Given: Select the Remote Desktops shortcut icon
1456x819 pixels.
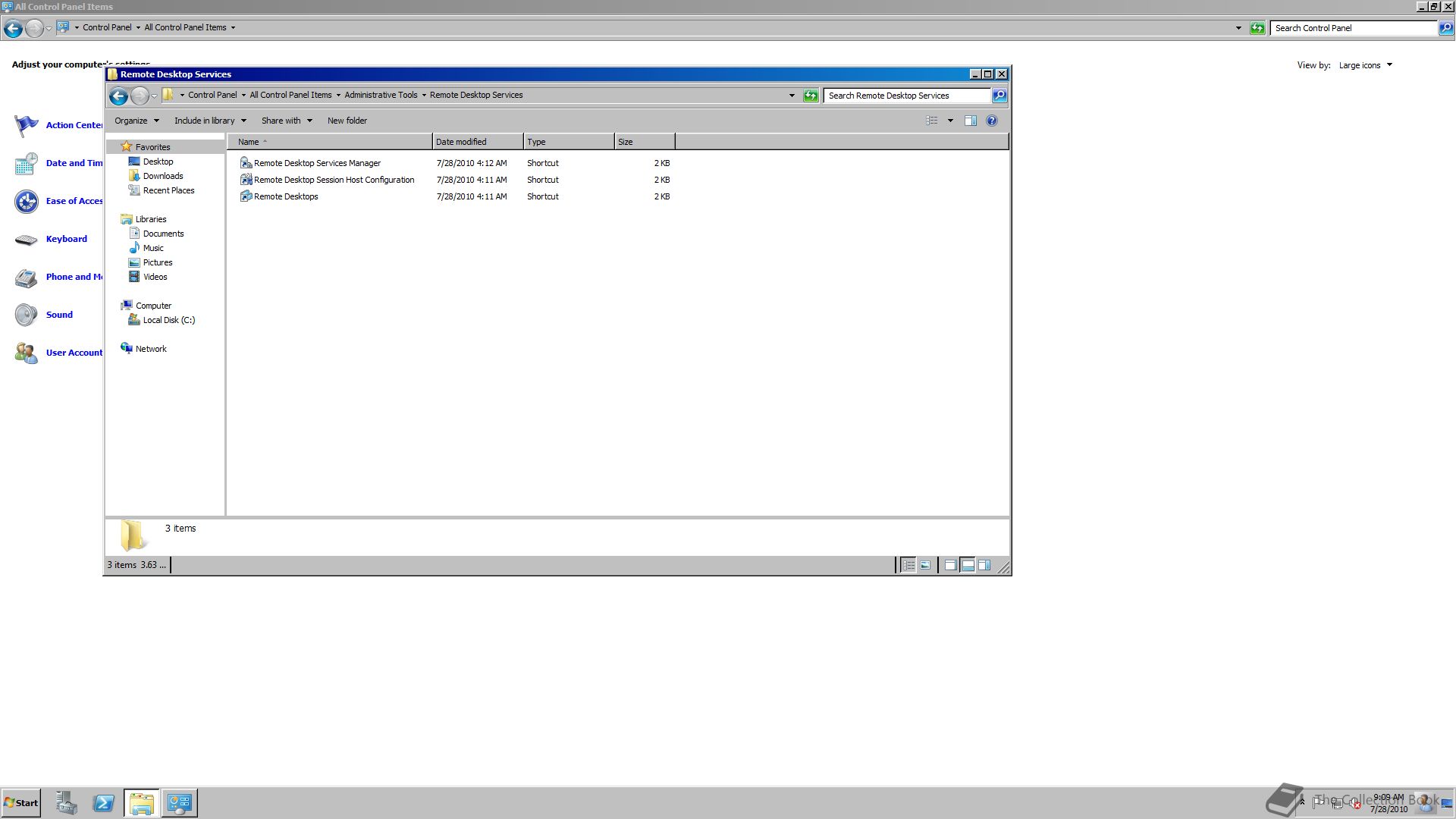Looking at the screenshot, I should tap(246, 196).
